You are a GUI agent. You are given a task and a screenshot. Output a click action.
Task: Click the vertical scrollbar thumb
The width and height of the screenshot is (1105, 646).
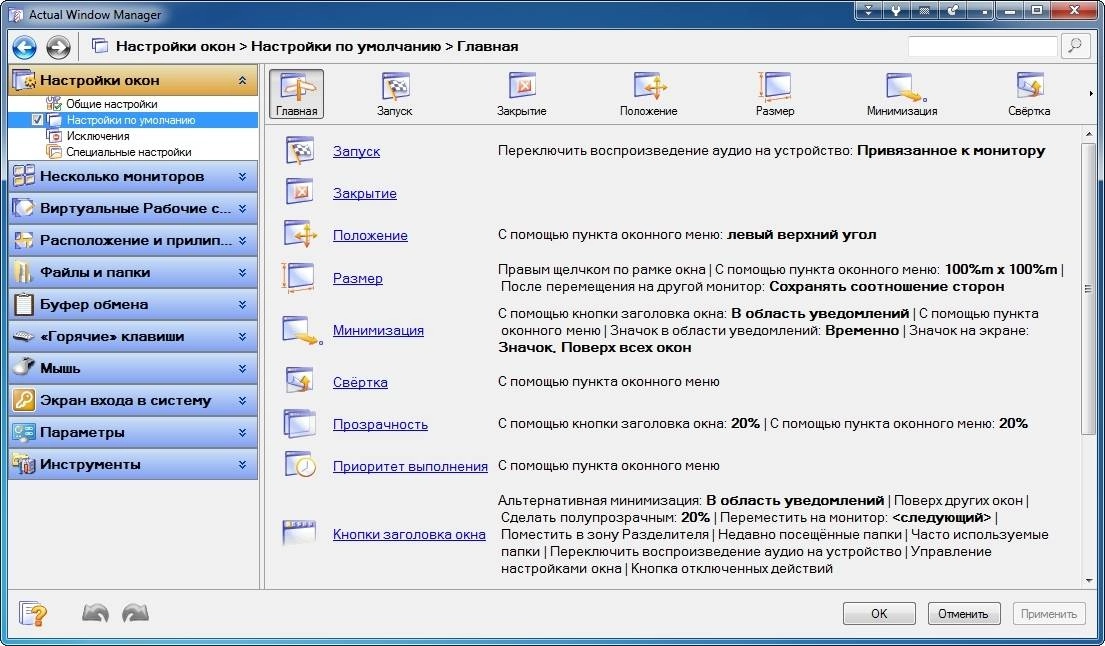click(1088, 289)
